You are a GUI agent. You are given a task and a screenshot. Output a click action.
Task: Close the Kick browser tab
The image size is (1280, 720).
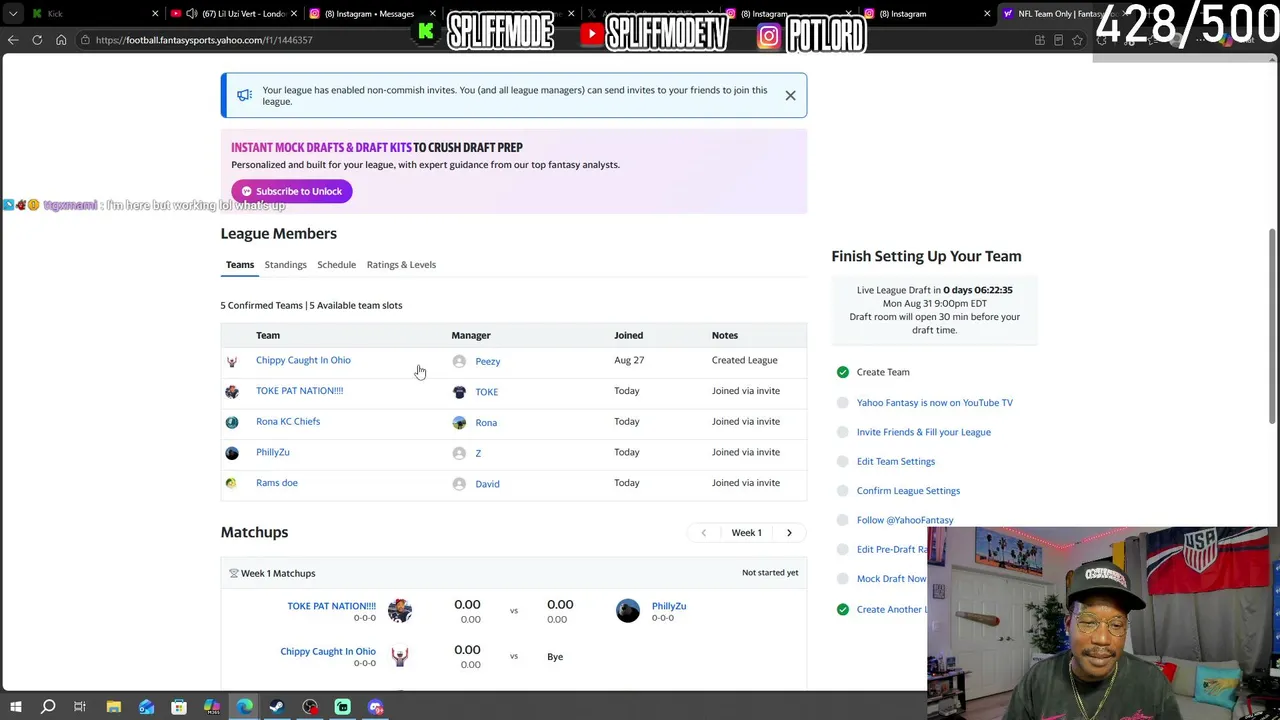pyautogui.click(x=155, y=14)
